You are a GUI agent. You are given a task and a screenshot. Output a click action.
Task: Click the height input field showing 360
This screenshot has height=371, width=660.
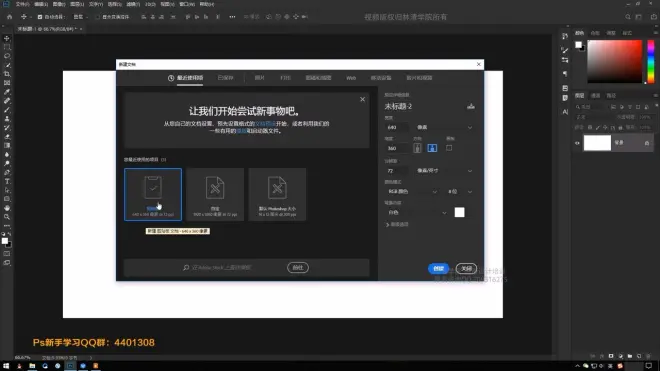click(396, 148)
